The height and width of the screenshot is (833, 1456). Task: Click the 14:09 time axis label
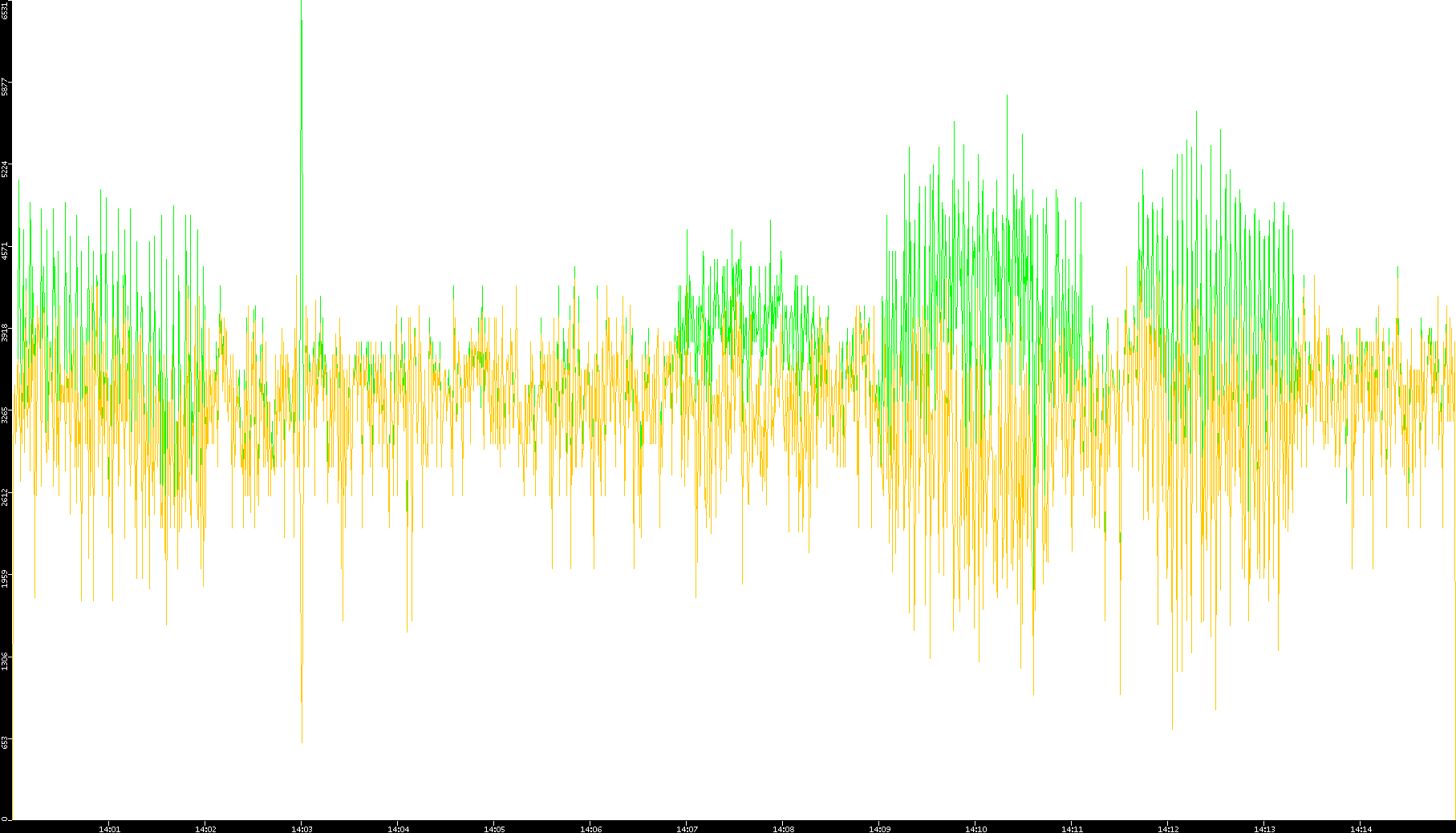point(879,829)
